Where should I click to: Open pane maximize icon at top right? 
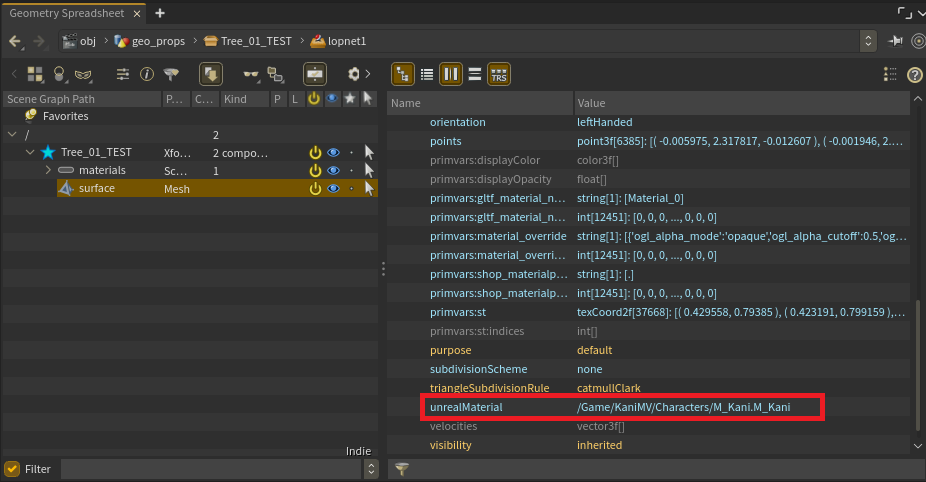tap(904, 13)
